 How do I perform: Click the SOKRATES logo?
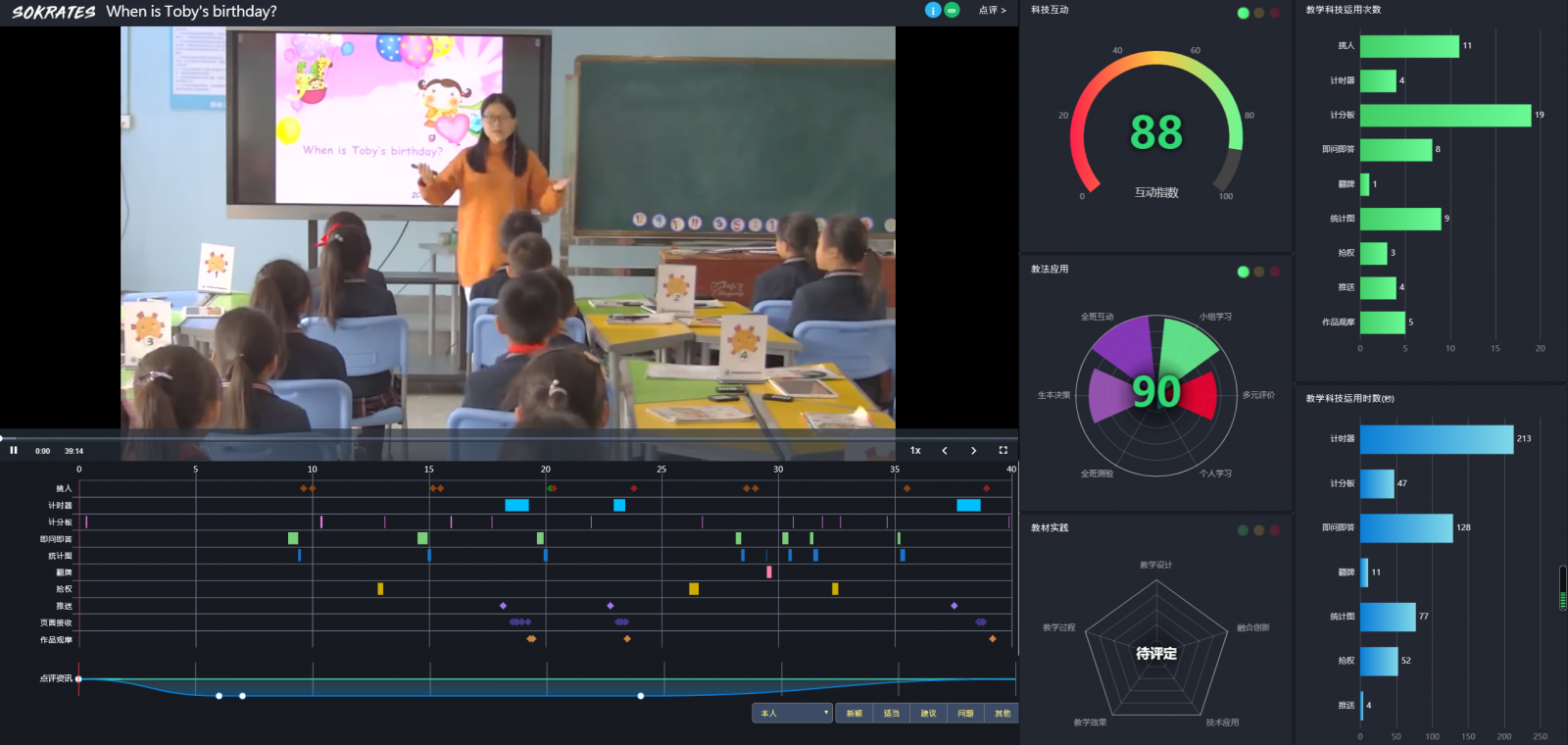point(53,12)
